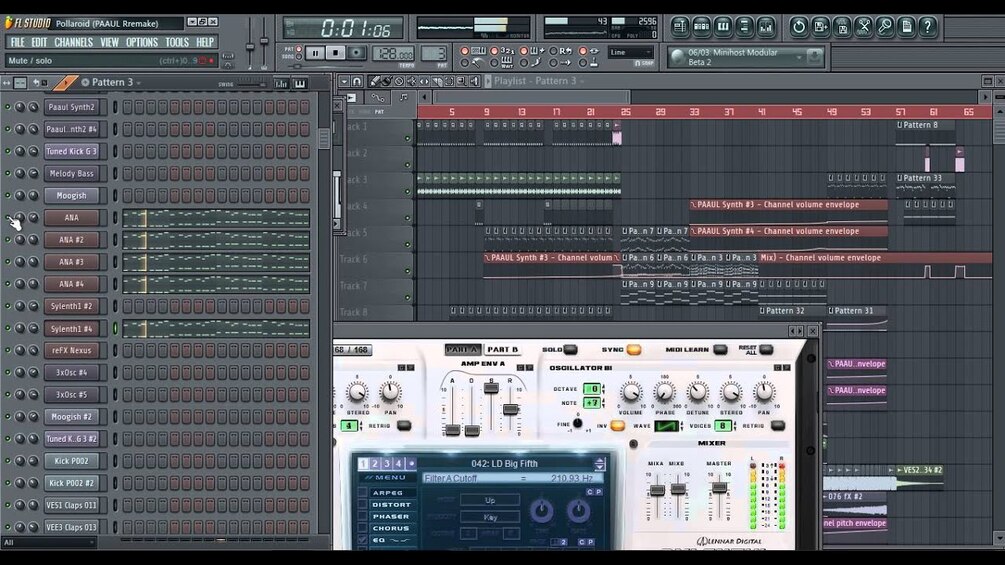This screenshot has width=1005, height=565.
Task: Click the save-new-version disk icon
Action: point(820,26)
